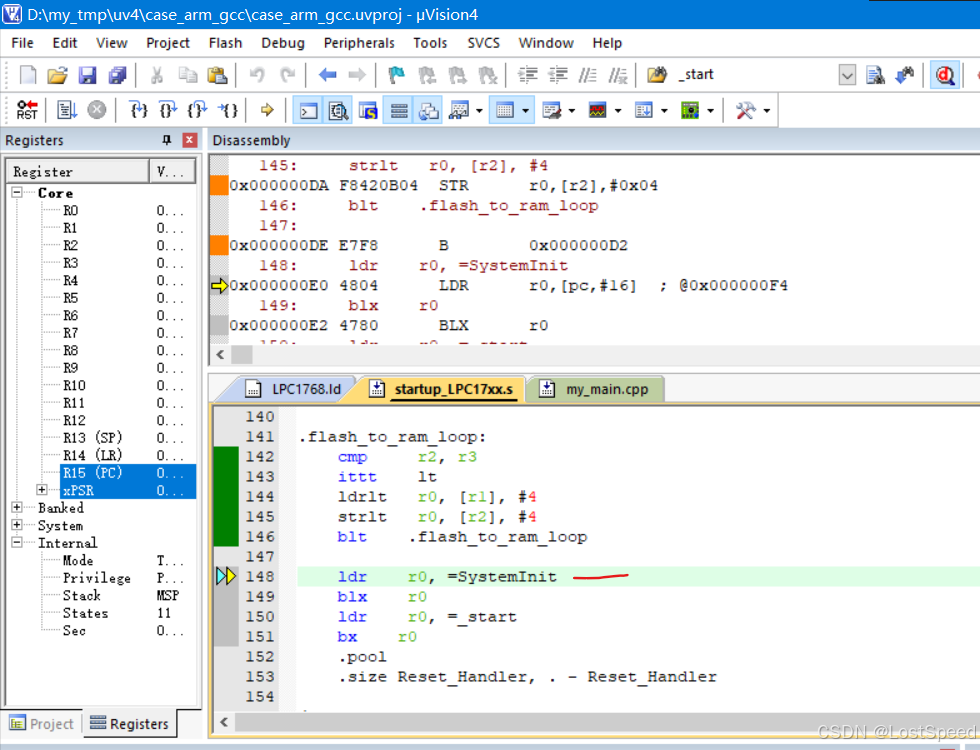Insert or remove bookmark flag icon
The image size is (980, 750).
tap(396, 75)
